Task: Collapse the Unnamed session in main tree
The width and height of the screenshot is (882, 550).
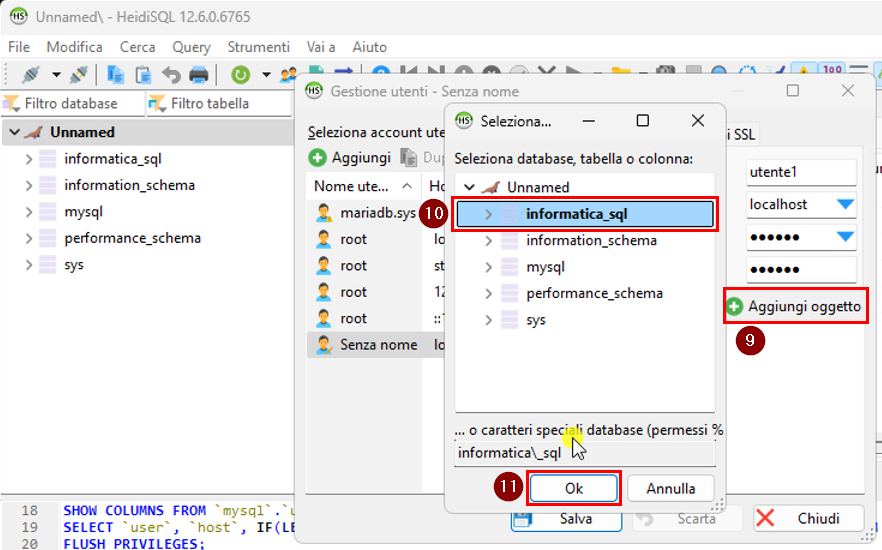Action: [x=15, y=132]
